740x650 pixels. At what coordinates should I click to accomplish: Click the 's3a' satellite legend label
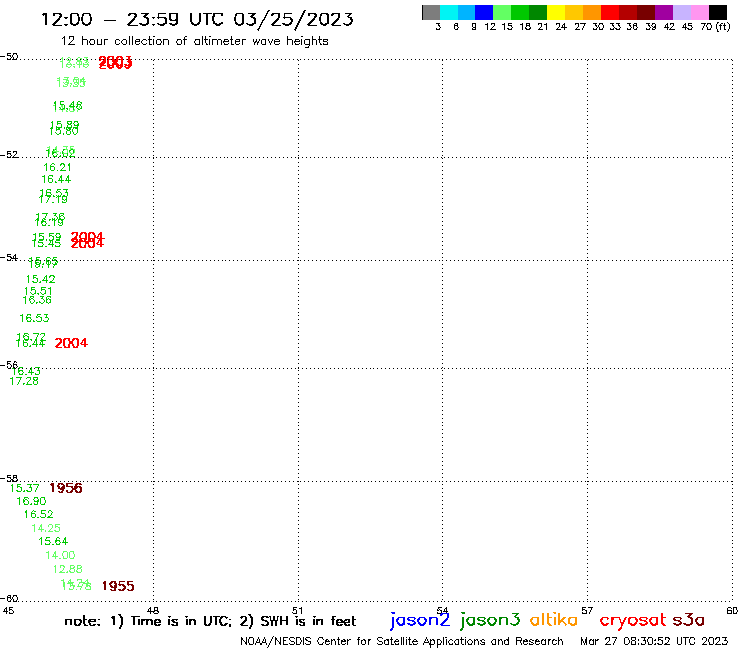pyautogui.click(x=688, y=620)
